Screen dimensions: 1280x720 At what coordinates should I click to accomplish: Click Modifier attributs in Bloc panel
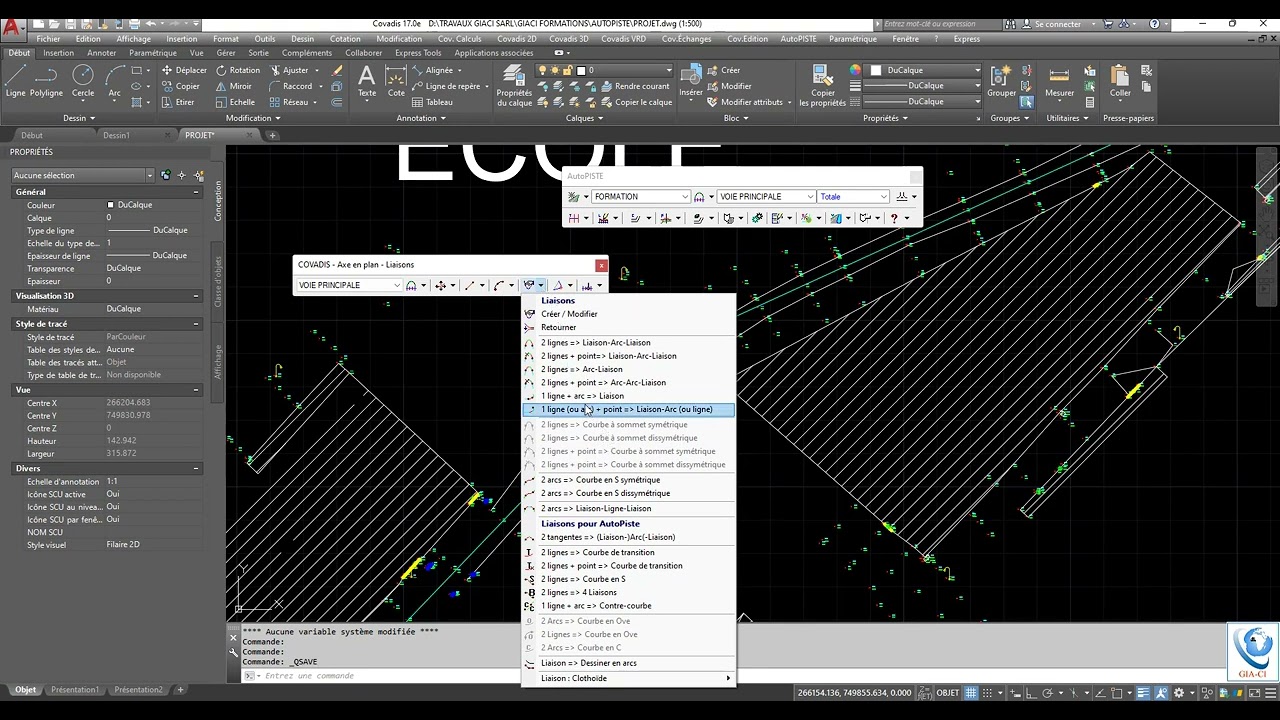(744, 102)
